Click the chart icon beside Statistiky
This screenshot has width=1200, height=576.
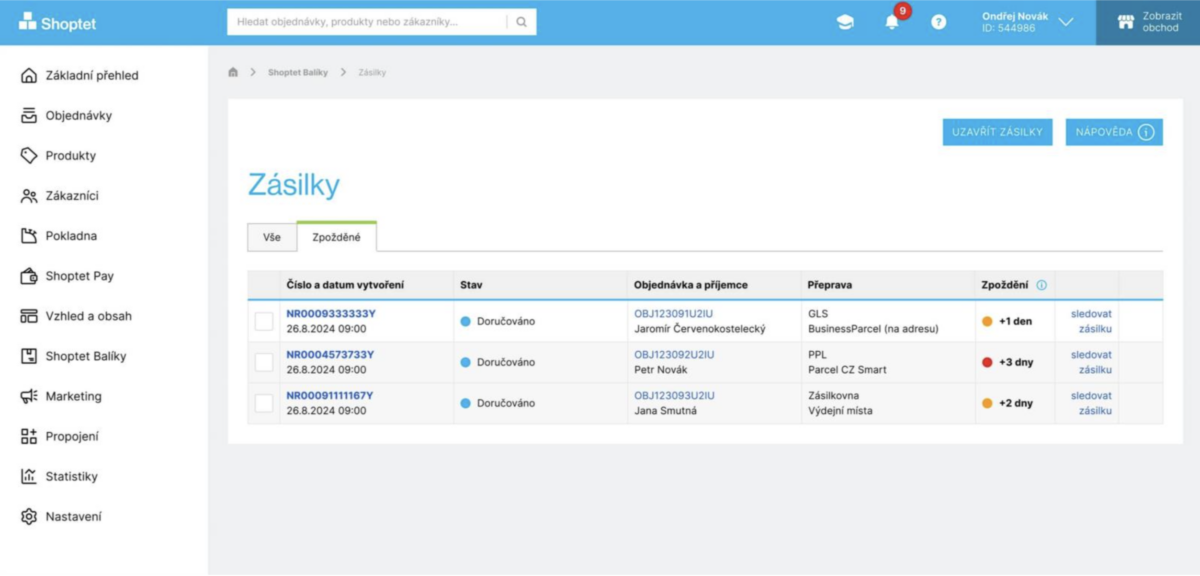pyautogui.click(x=29, y=476)
